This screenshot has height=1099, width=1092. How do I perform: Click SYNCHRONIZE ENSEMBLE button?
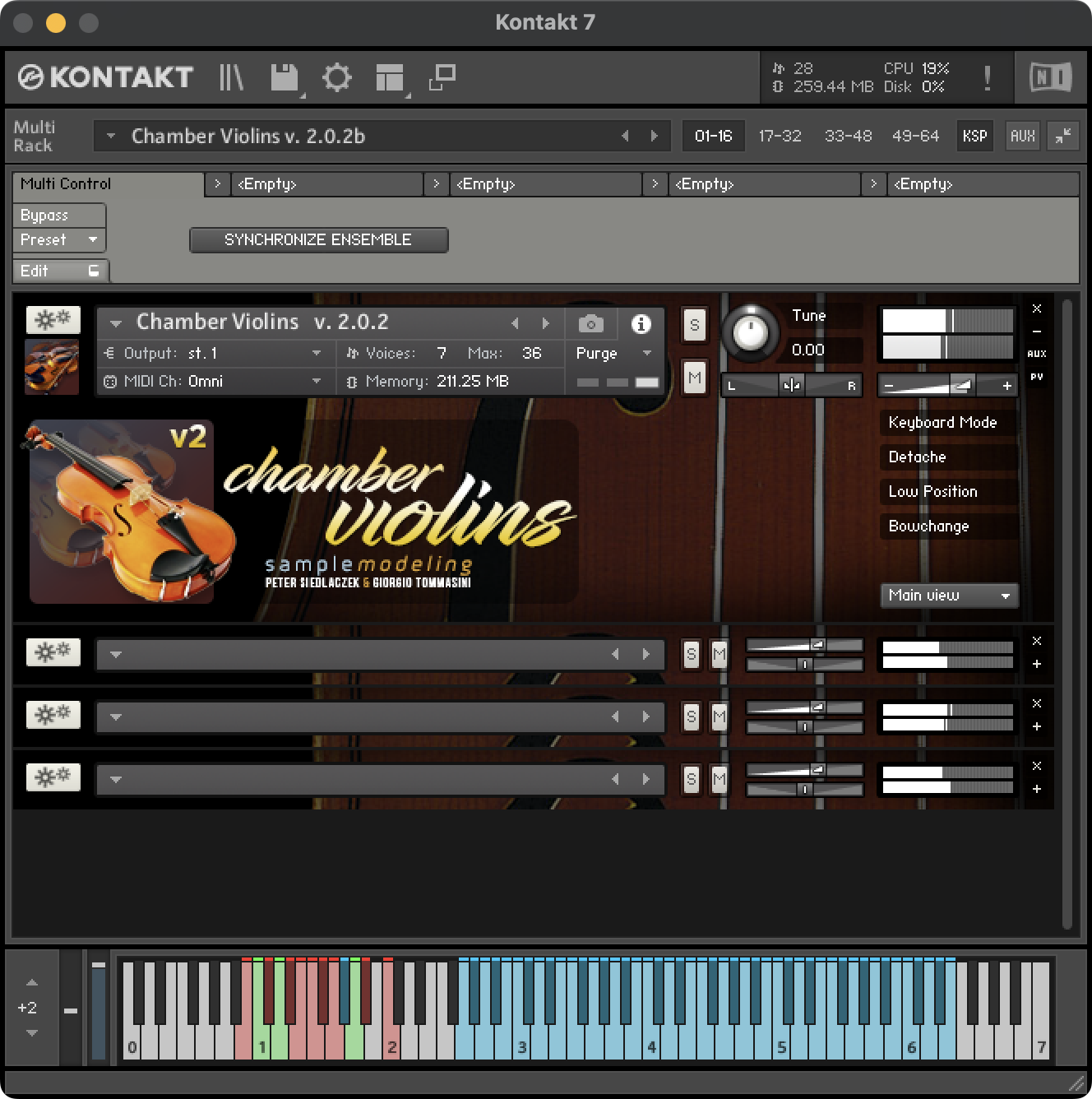318,240
